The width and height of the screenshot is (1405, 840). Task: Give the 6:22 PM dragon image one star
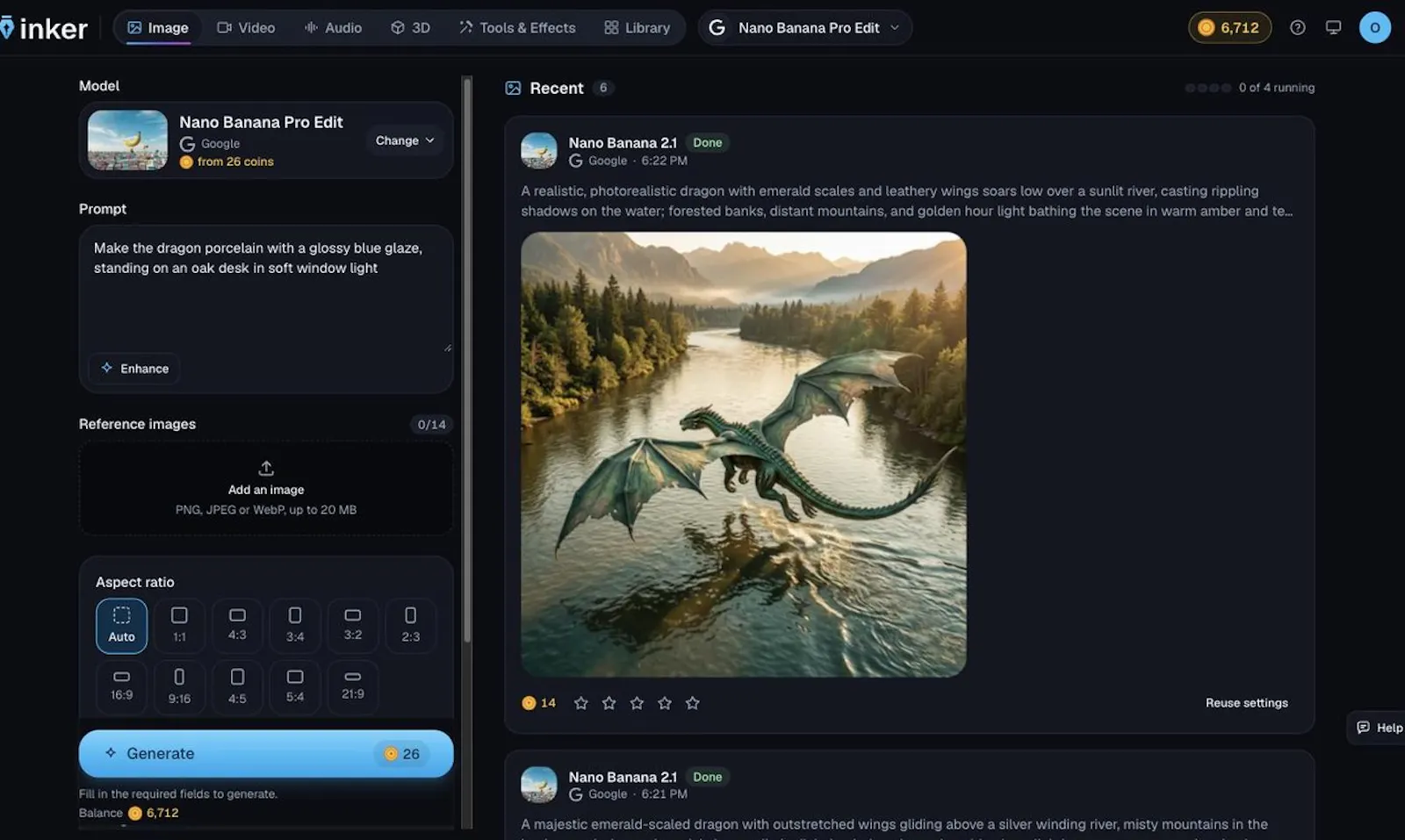(580, 702)
